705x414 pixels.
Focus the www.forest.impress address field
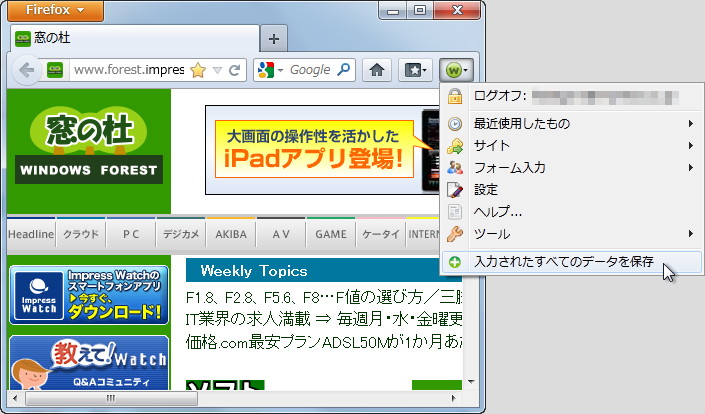click(x=129, y=70)
